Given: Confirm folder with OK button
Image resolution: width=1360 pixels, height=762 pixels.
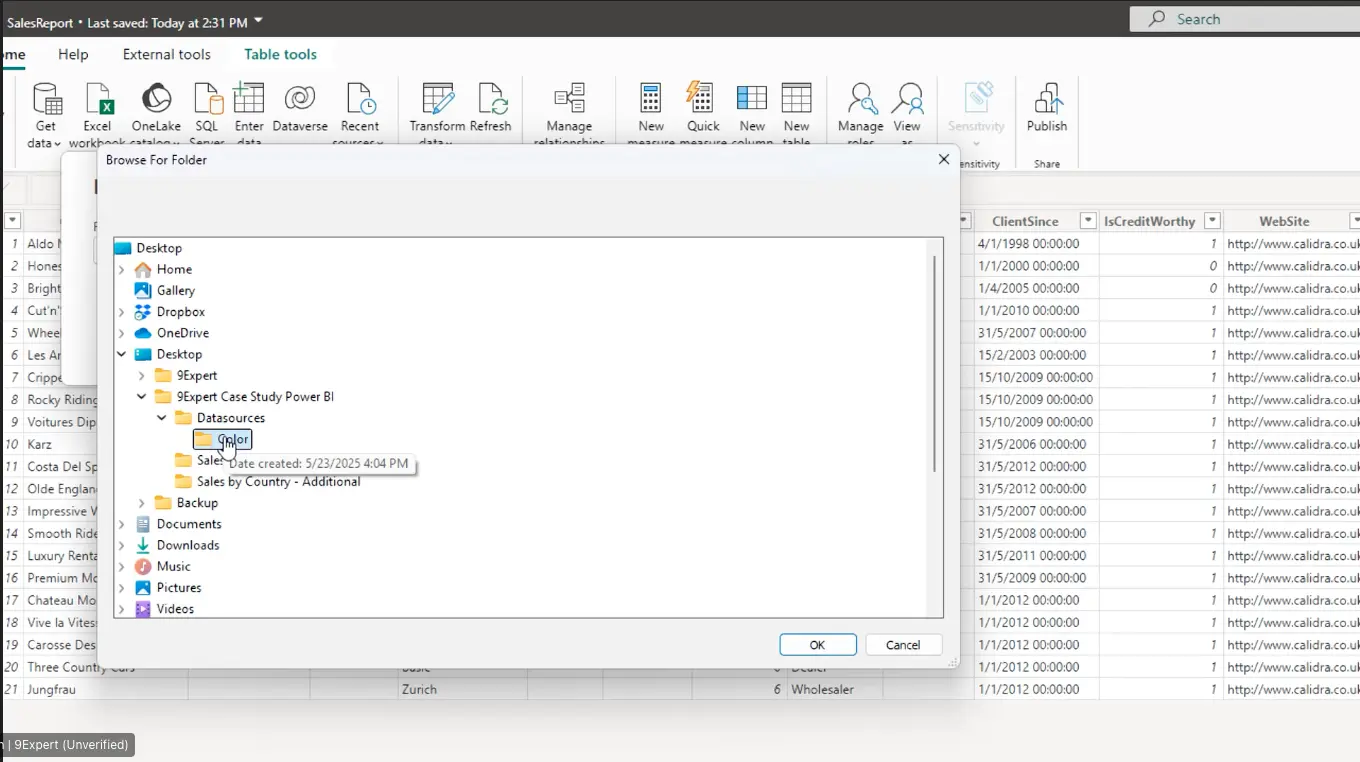Looking at the screenshot, I should pos(818,645).
